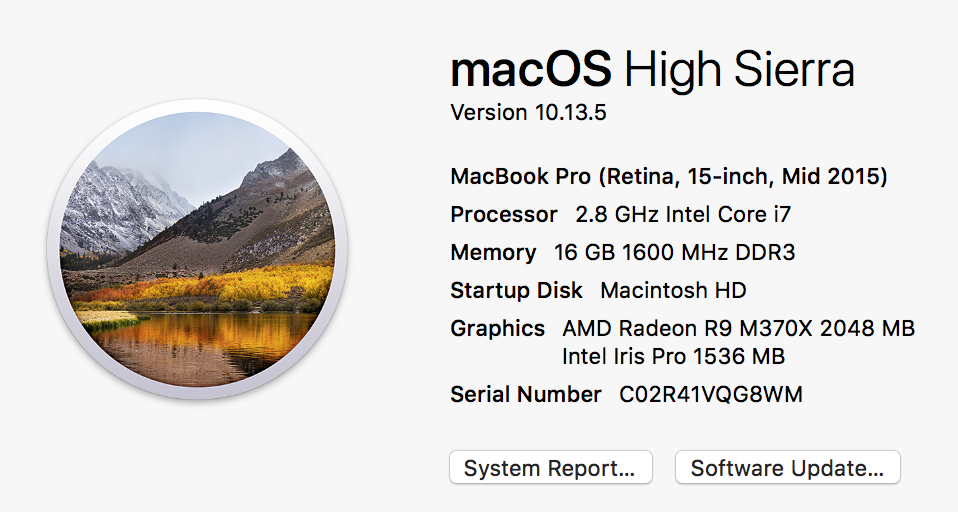The height and width of the screenshot is (512, 958).
Task: Click the Startup Disk label
Action: [516, 291]
